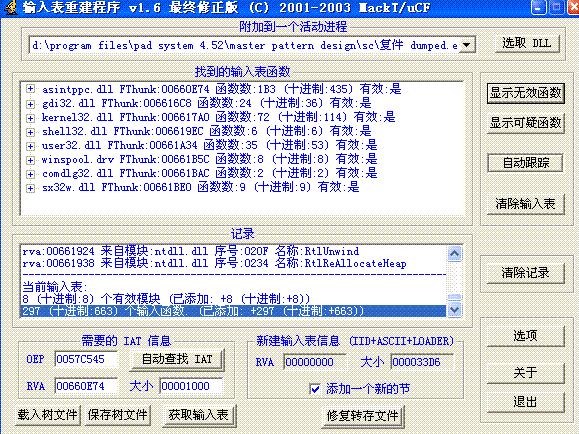The width and height of the screenshot is (579, 434).
Task: Click the 保存树文件 button
Action: point(117,415)
